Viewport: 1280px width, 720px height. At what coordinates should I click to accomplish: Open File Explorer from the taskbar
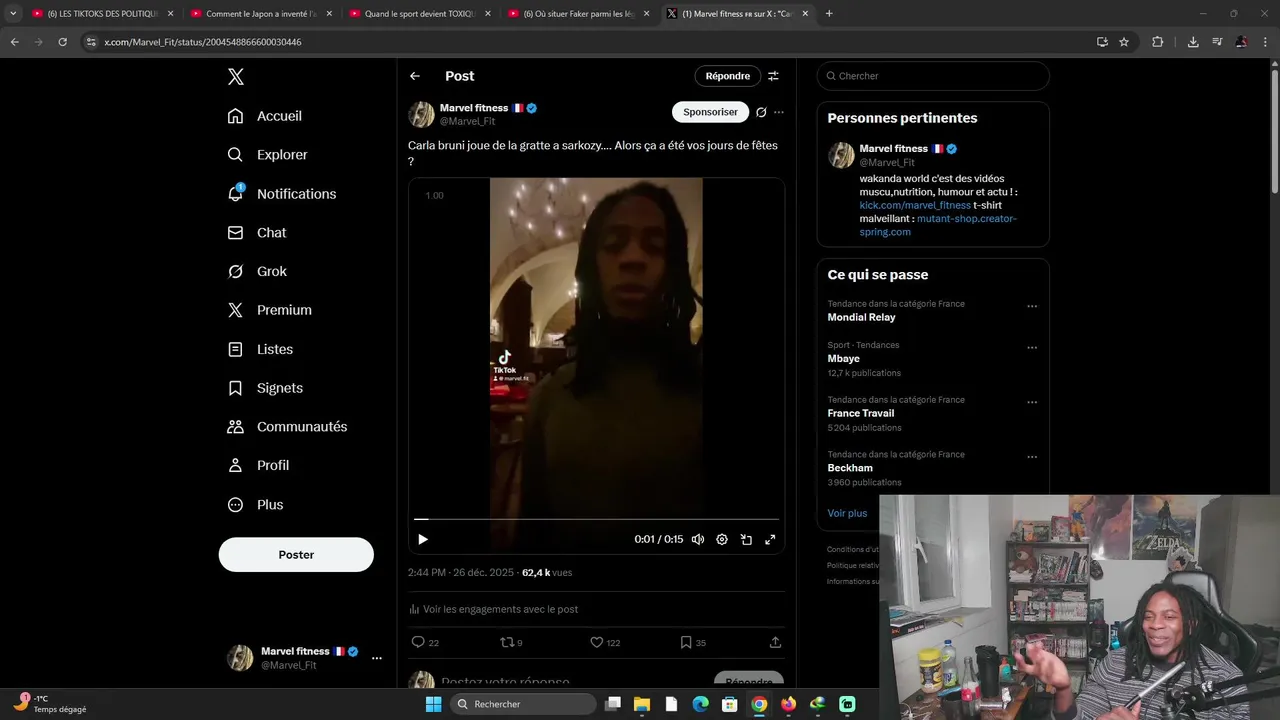pyautogui.click(x=642, y=704)
